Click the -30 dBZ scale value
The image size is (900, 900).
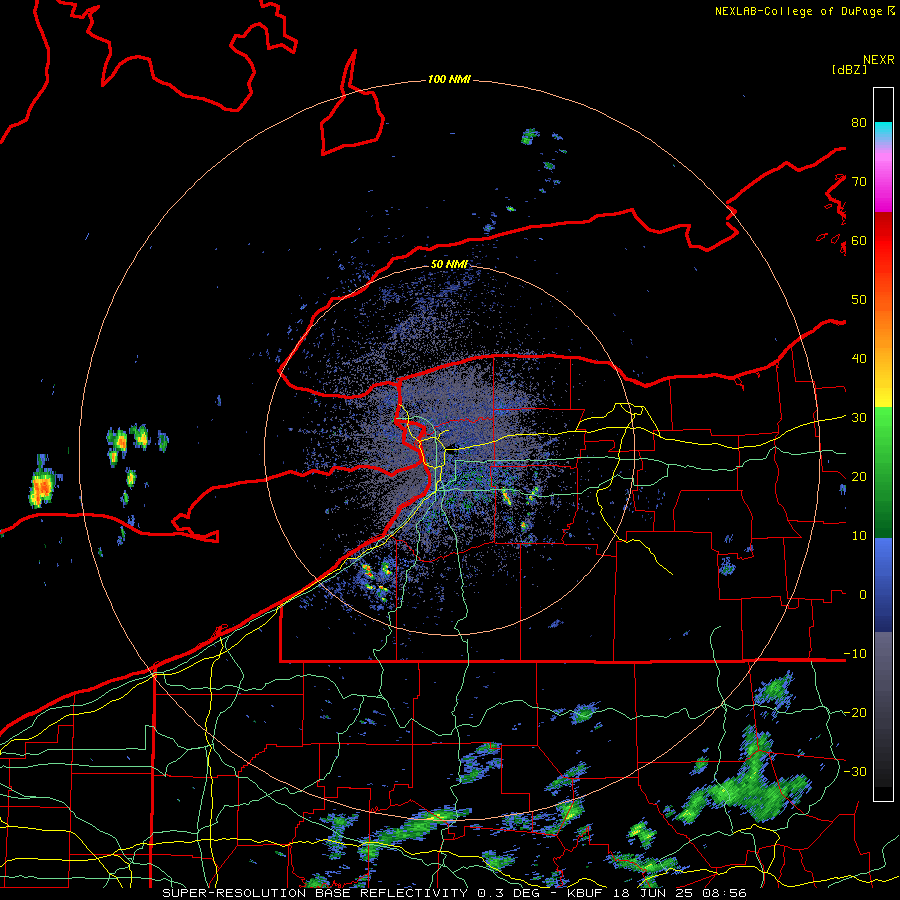pyautogui.click(x=855, y=771)
